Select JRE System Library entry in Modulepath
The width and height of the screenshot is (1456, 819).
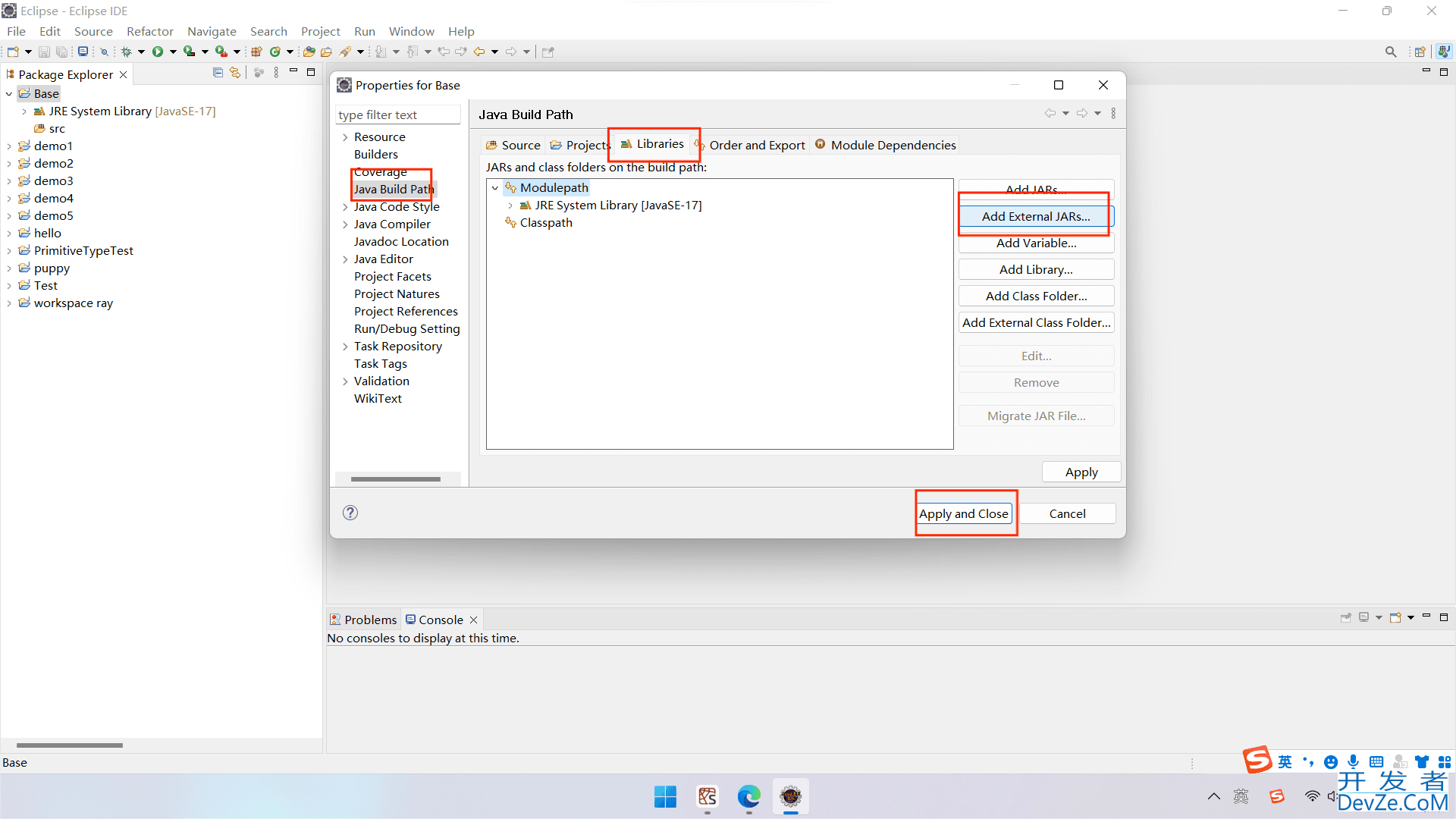pos(617,205)
